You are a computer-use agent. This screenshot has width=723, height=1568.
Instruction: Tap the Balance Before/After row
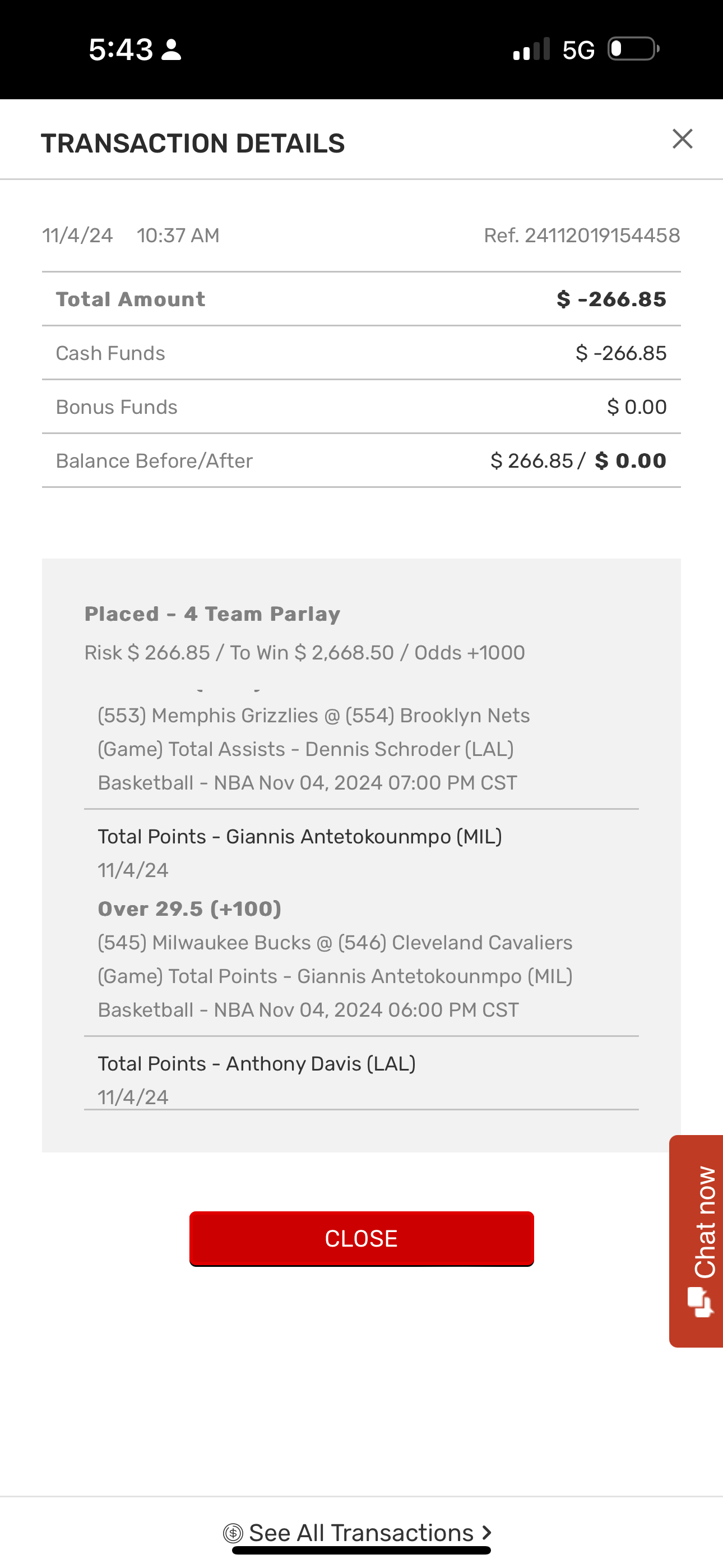361,461
